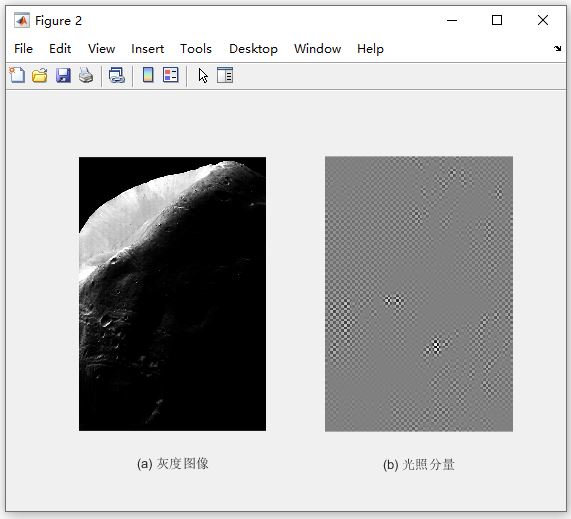Save the figure using the floppy disk icon
The image size is (571, 519).
coord(63,75)
